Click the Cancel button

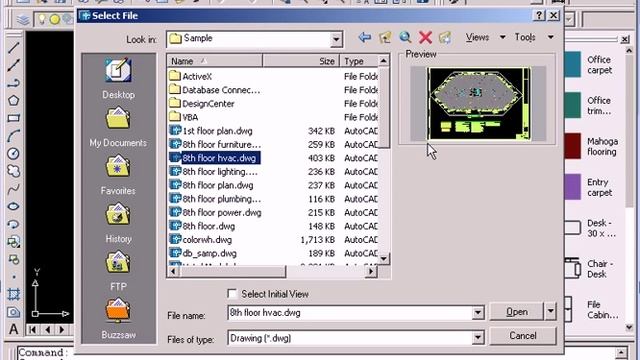point(522,336)
